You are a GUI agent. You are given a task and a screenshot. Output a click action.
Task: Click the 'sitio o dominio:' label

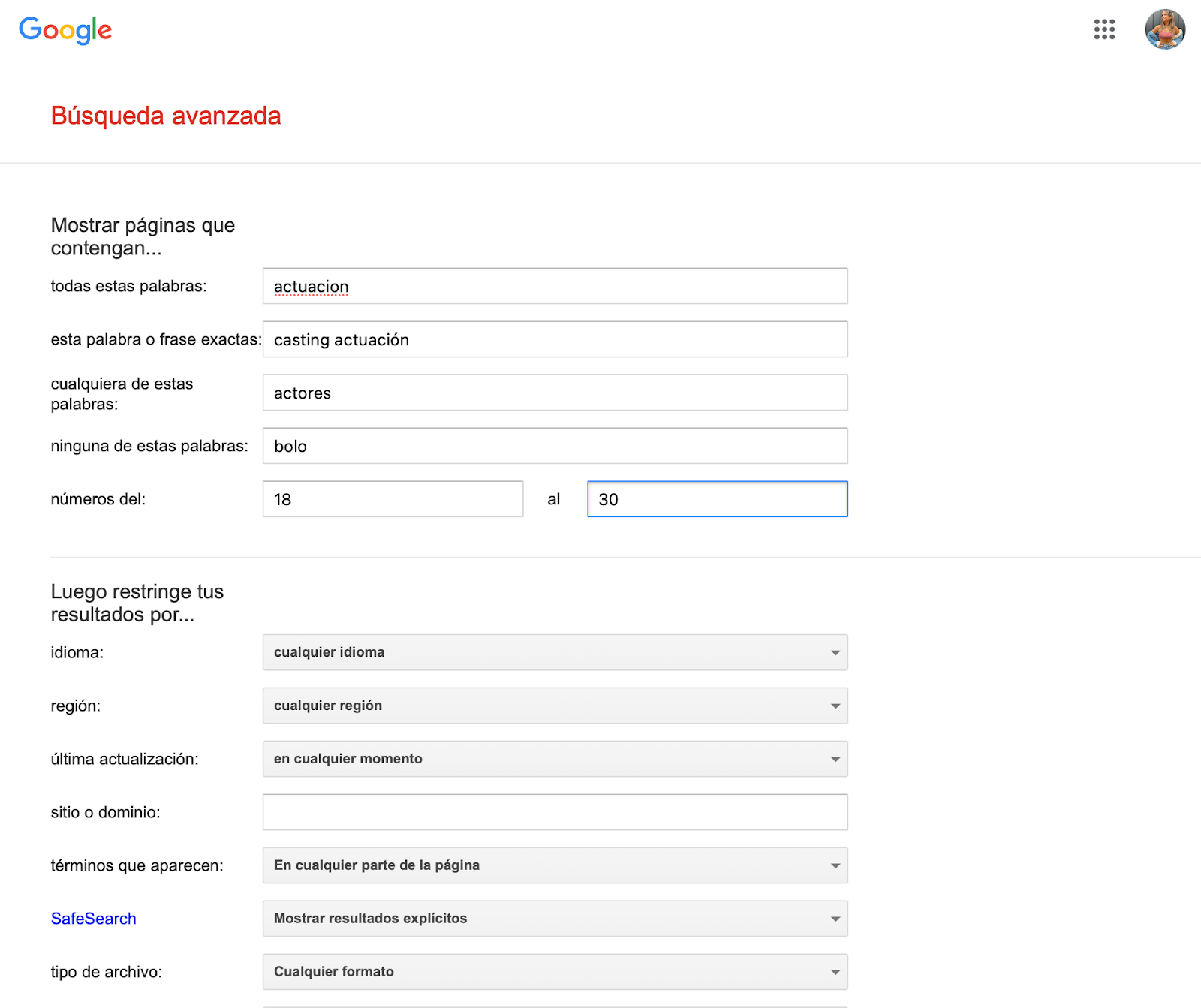pyautogui.click(x=105, y=812)
